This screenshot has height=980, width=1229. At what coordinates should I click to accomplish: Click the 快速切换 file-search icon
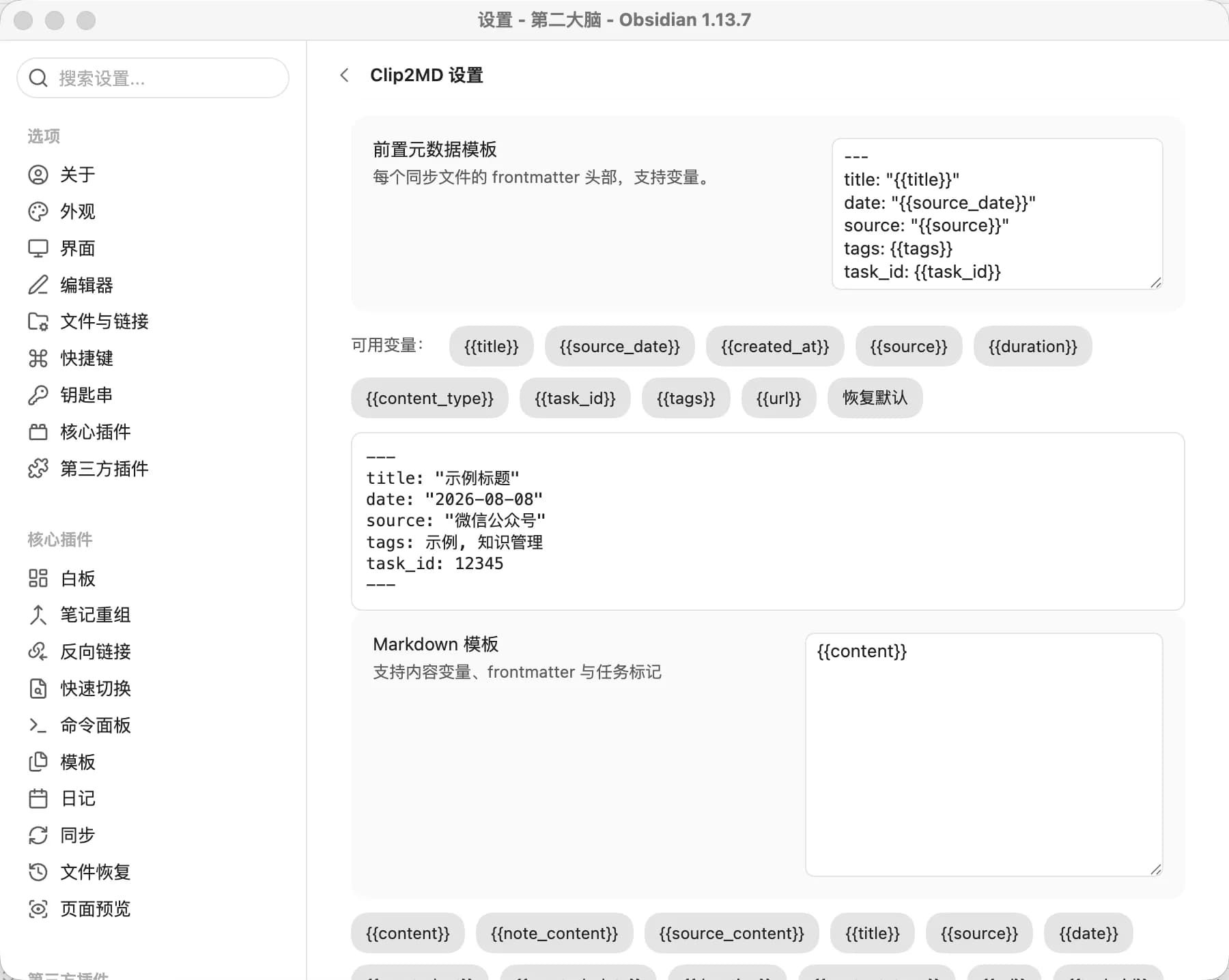point(38,689)
